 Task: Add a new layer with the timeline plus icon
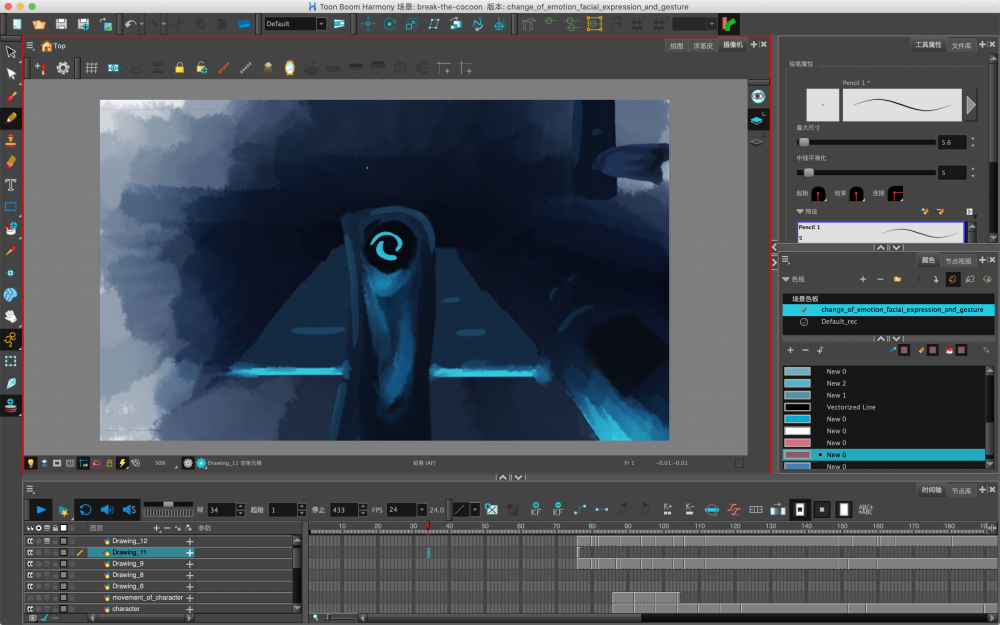point(156,528)
